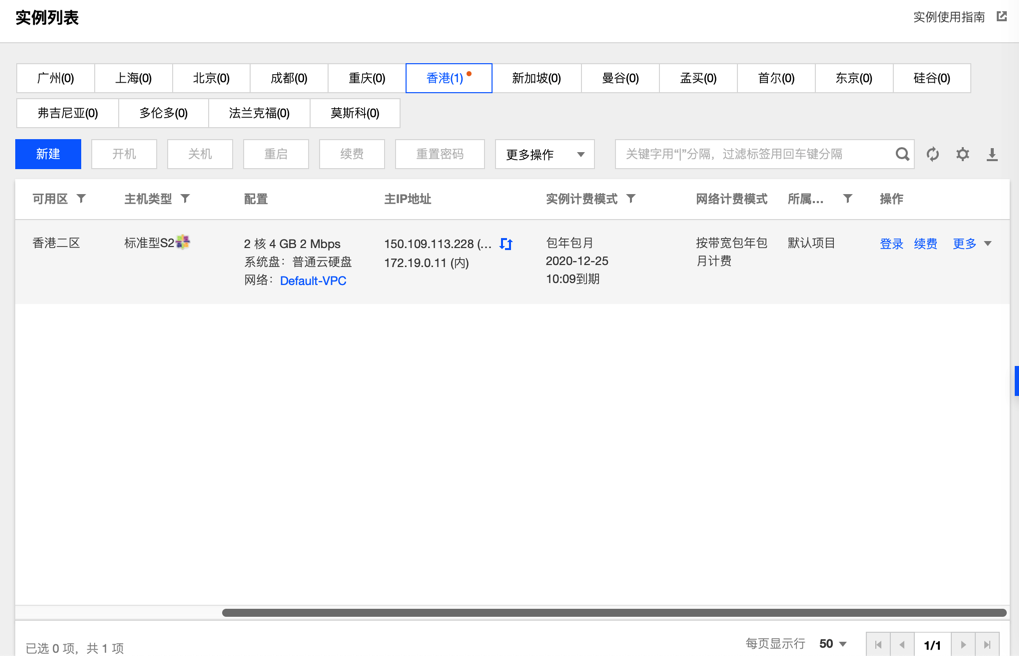Screen dimensions: 1019x656
Task: Click 续费 link in instance row
Action: (x=925, y=244)
